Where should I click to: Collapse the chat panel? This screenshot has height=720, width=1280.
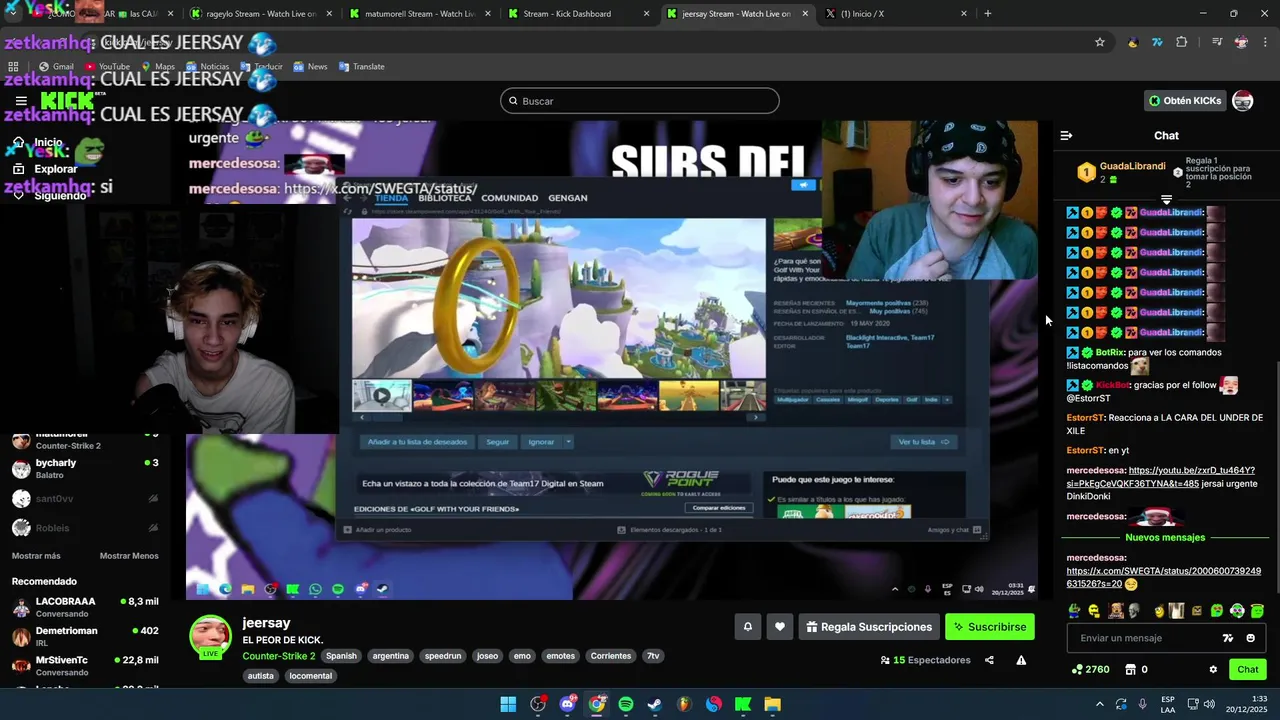(1066, 135)
